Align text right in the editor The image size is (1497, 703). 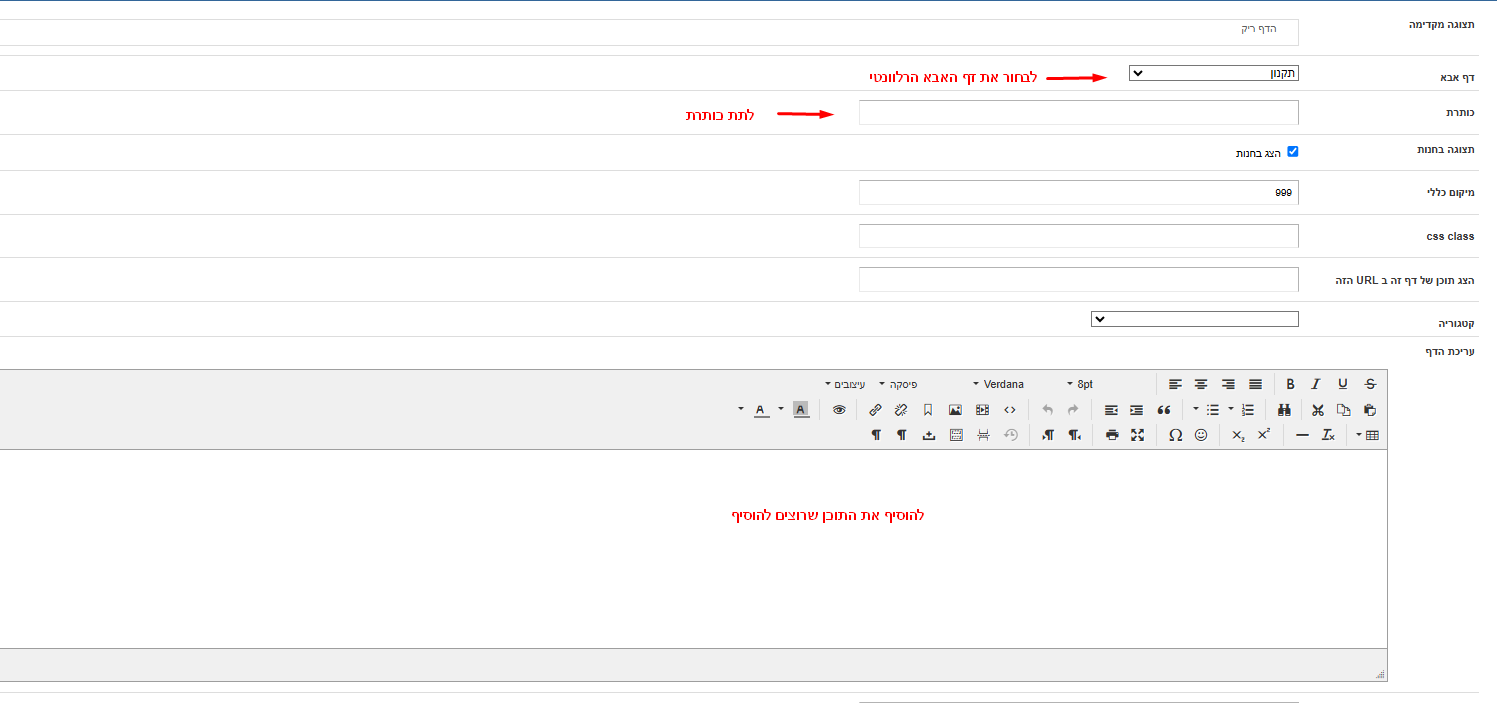1228,384
